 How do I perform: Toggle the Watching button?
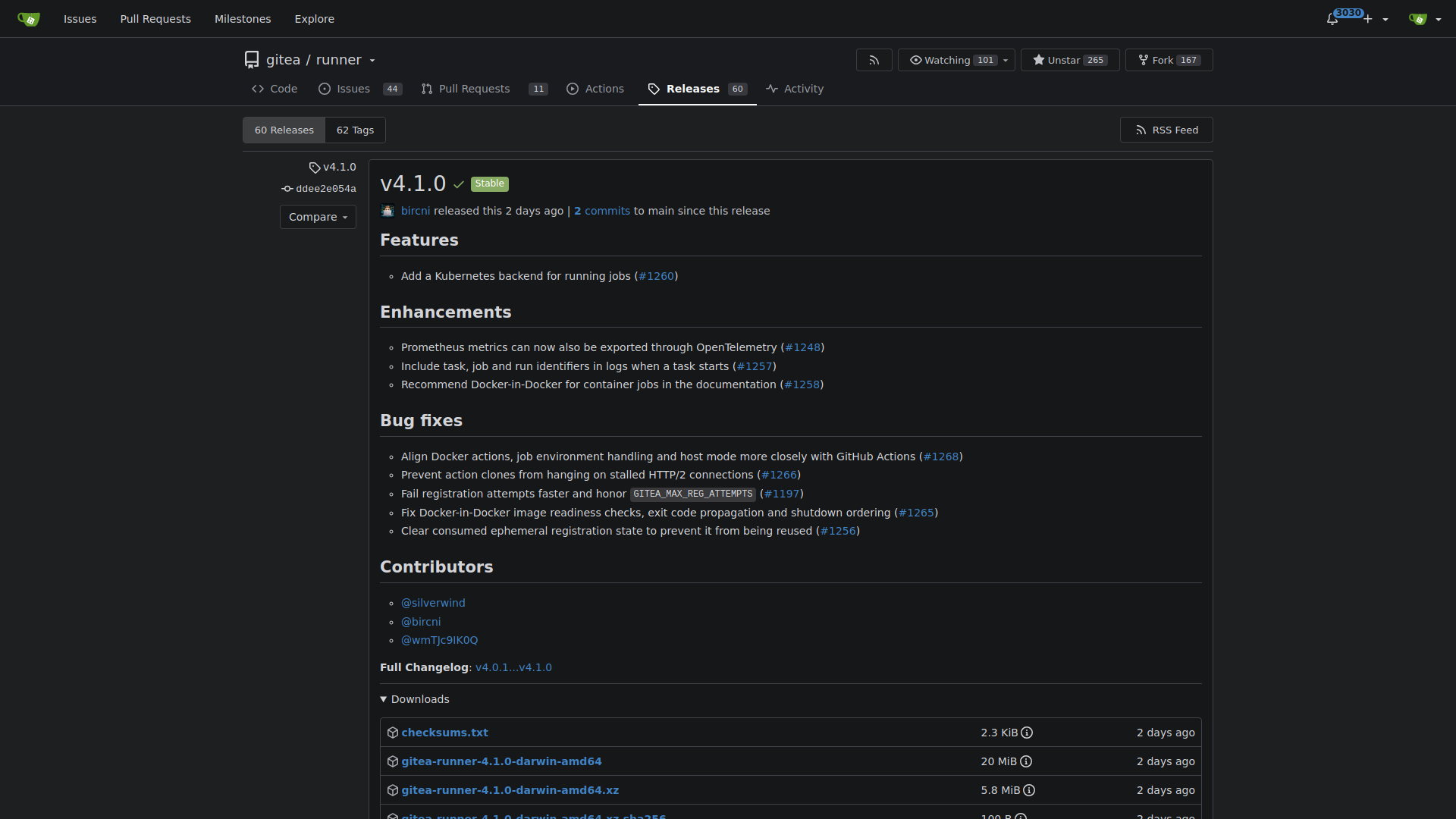tap(940, 60)
